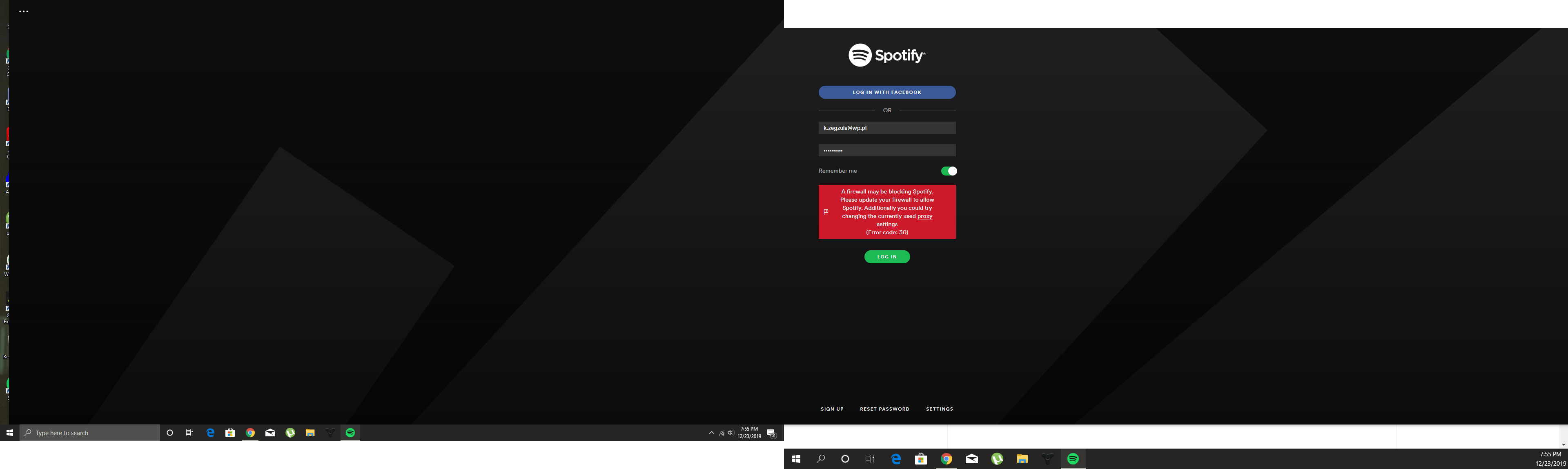This screenshot has width=1568, height=469.
Task: Open the Sign Up link
Action: tap(832, 409)
